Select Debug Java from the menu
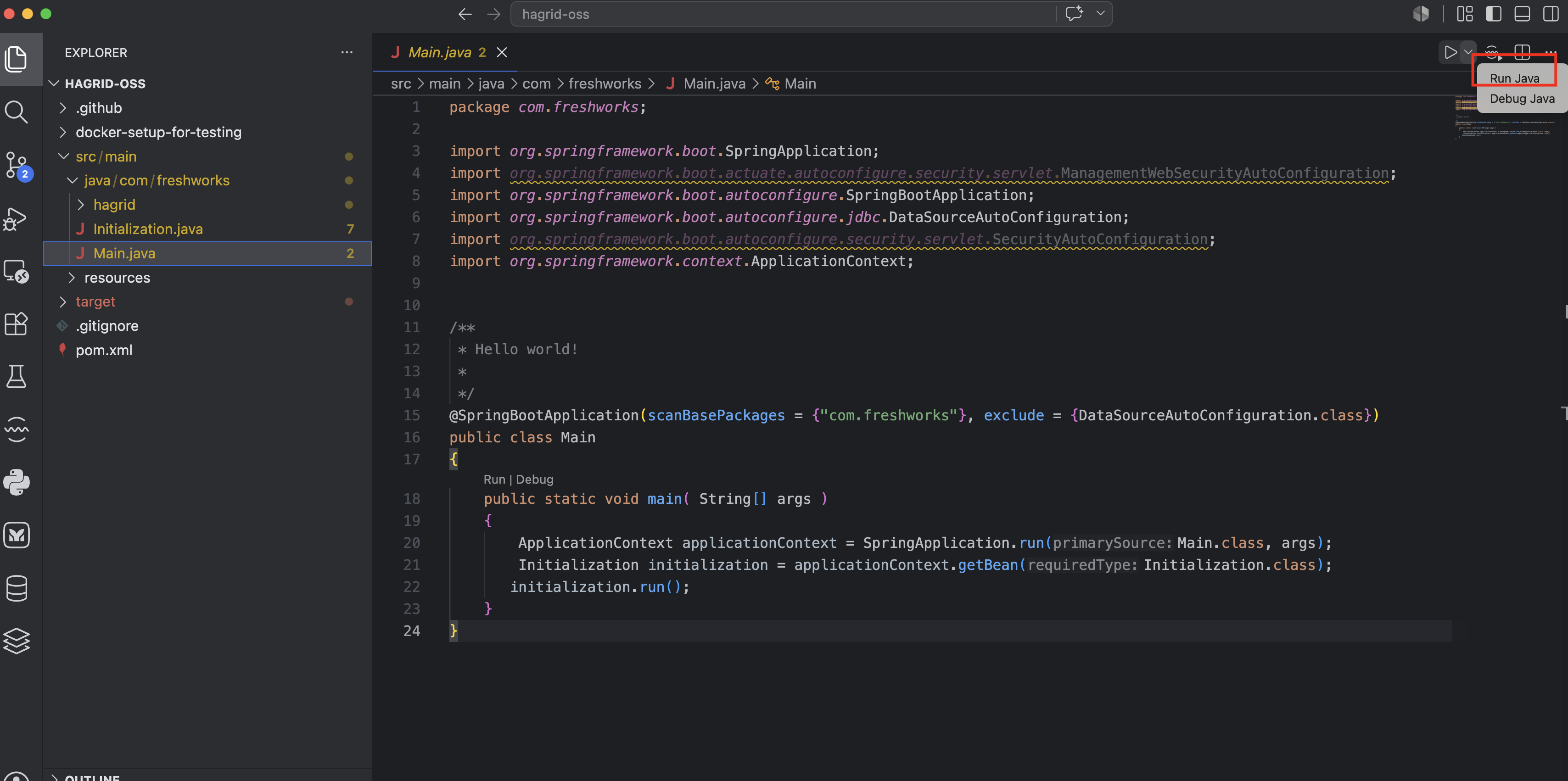Image resolution: width=1568 pixels, height=781 pixels. (x=1522, y=99)
